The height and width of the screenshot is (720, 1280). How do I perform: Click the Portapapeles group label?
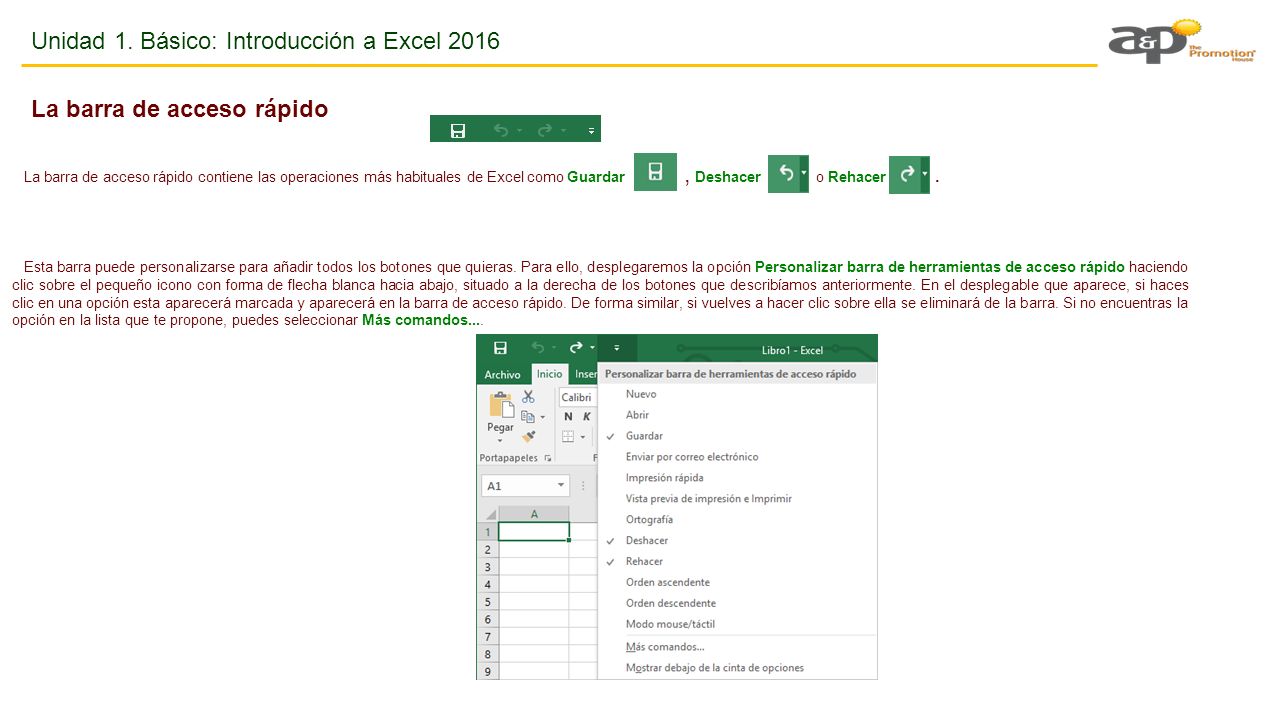[509, 458]
